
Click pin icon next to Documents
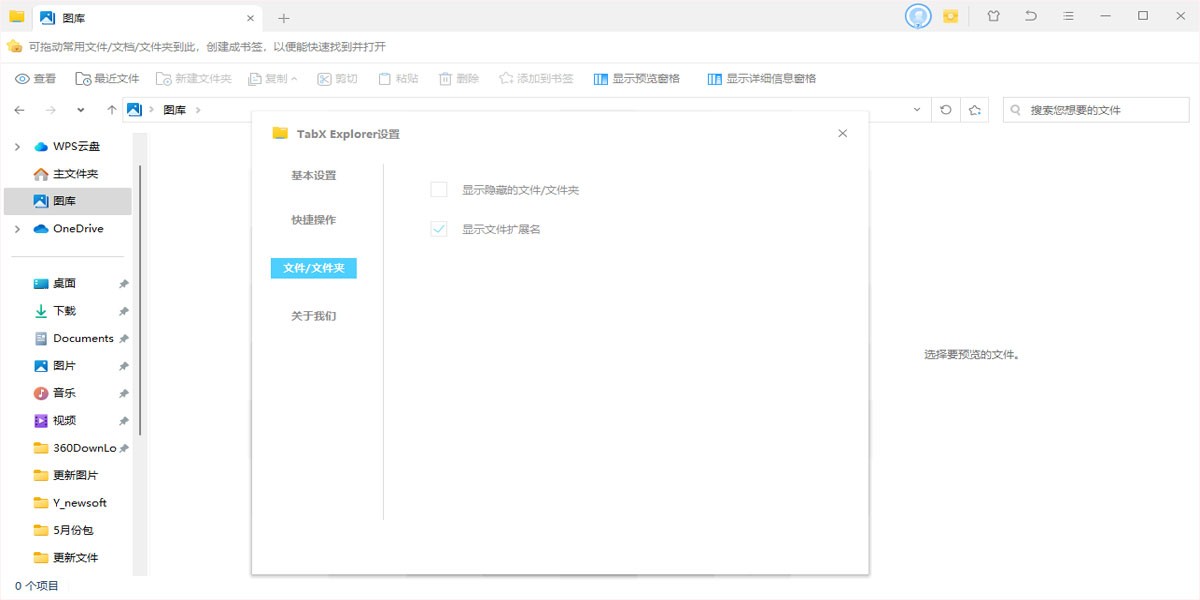click(x=123, y=339)
